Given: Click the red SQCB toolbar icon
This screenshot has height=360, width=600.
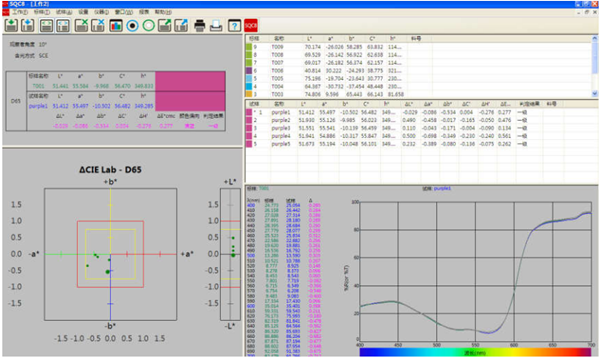Looking at the screenshot, I should point(251,26).
